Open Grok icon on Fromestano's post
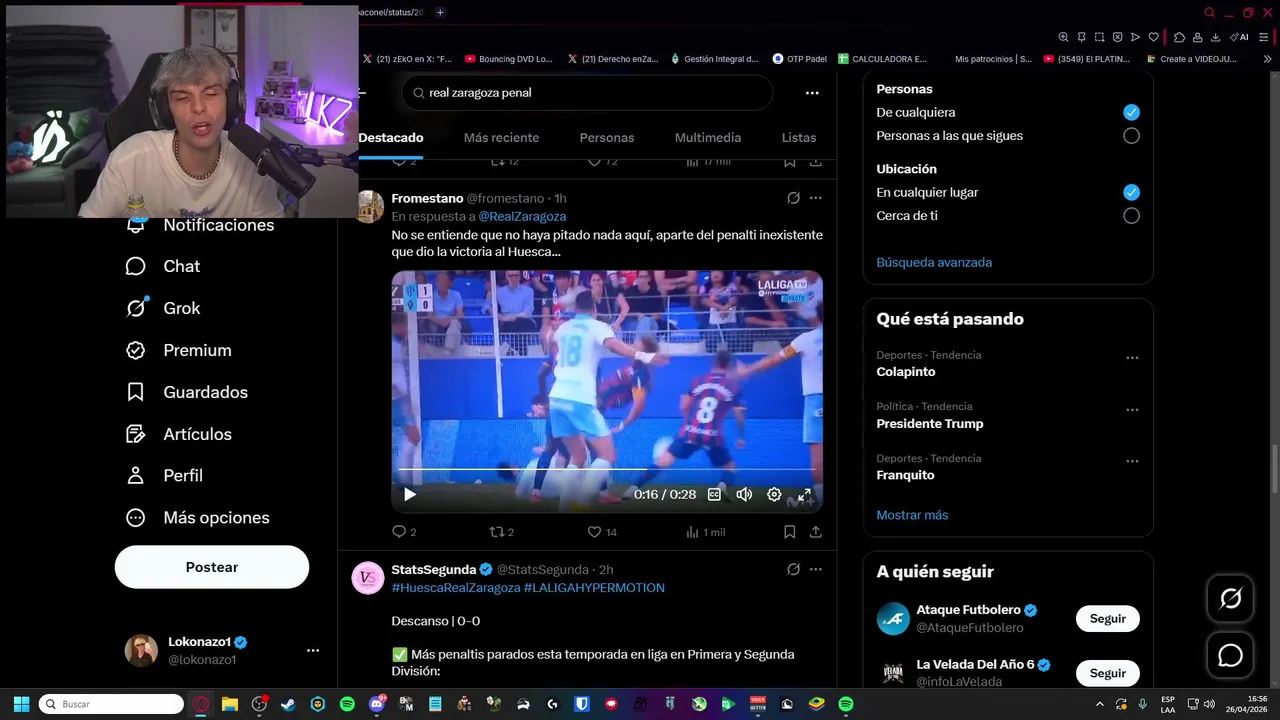The height and width of the screenshot is (720, 1280). (x=793, y=198)
